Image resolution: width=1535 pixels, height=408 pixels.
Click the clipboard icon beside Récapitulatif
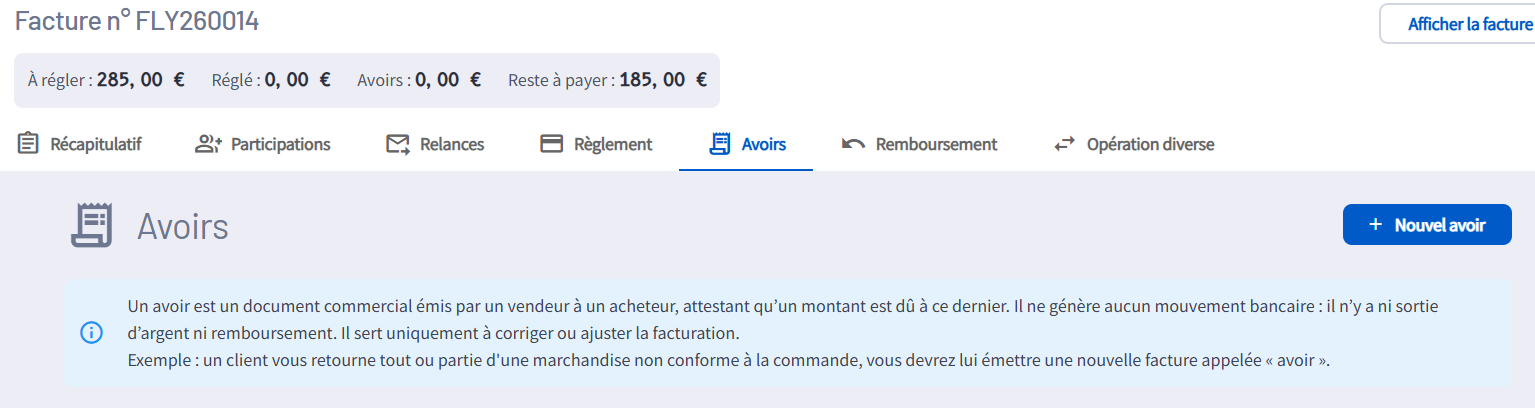28,144
